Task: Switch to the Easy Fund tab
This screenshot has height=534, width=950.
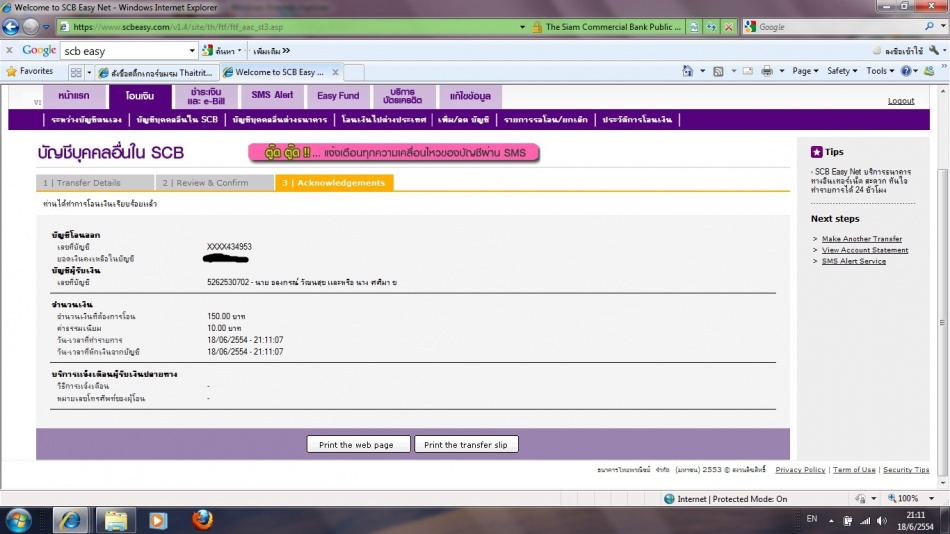Action: coord(338,96)
